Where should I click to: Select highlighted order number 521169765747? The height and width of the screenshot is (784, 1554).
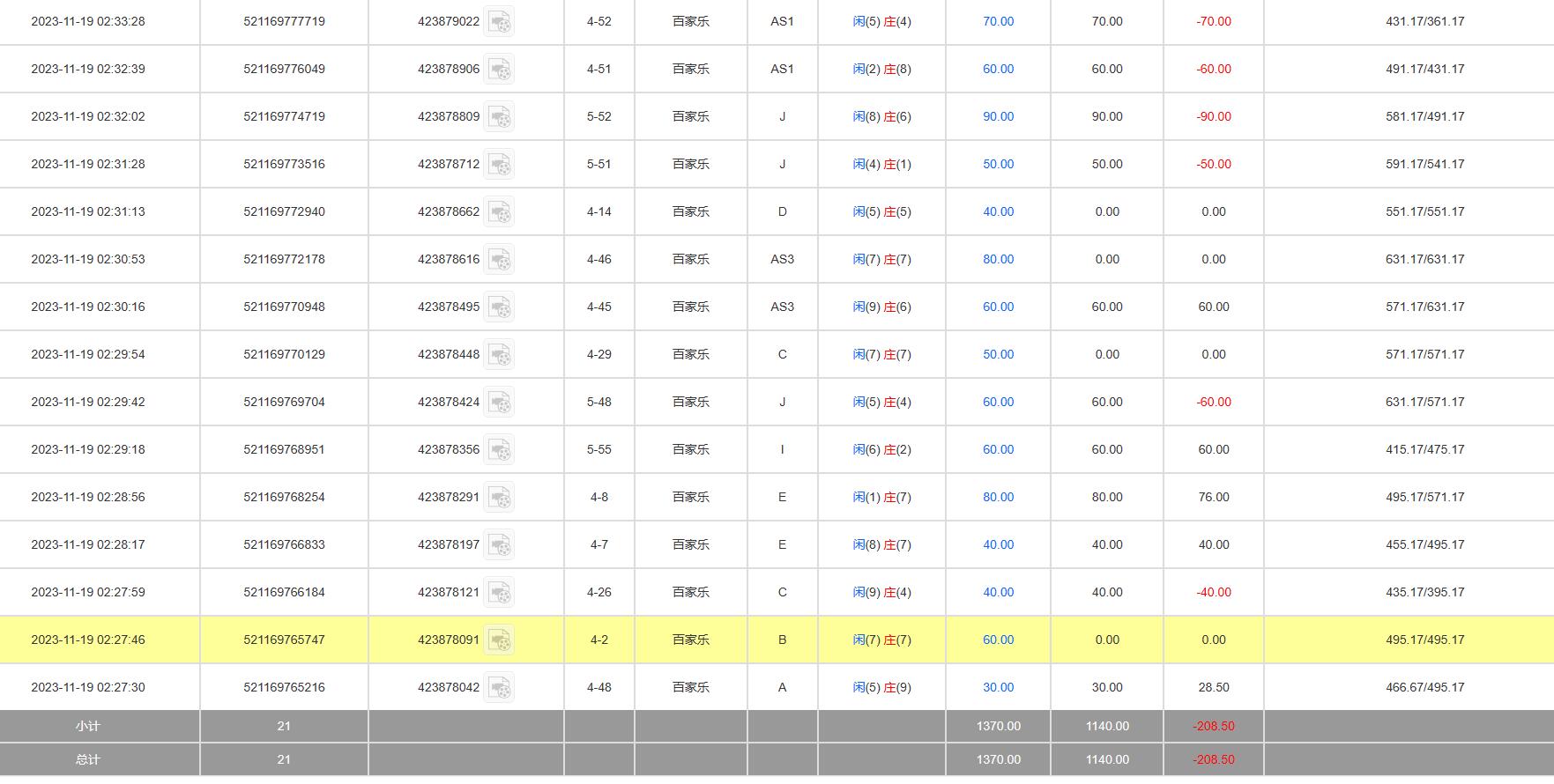284,640
